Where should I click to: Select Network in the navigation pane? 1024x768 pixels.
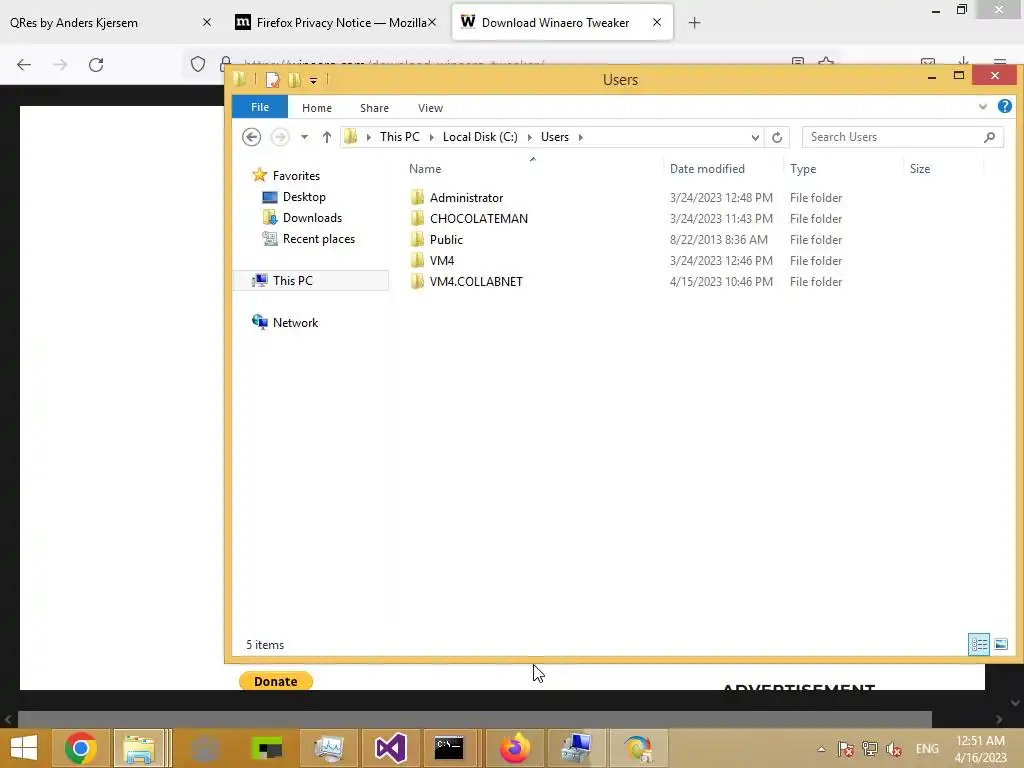(295, 322)
